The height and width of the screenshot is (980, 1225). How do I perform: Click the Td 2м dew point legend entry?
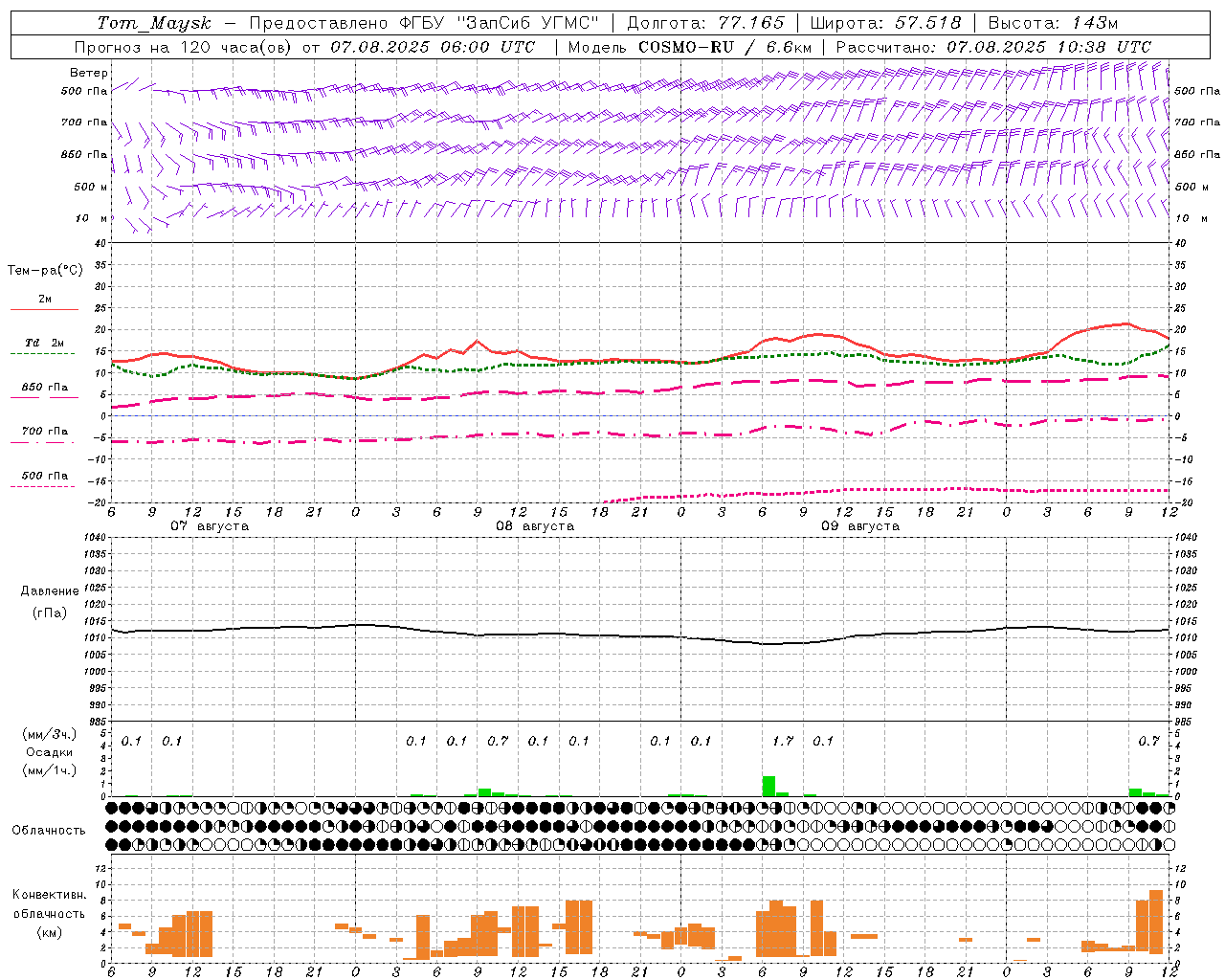click(45, 343)
